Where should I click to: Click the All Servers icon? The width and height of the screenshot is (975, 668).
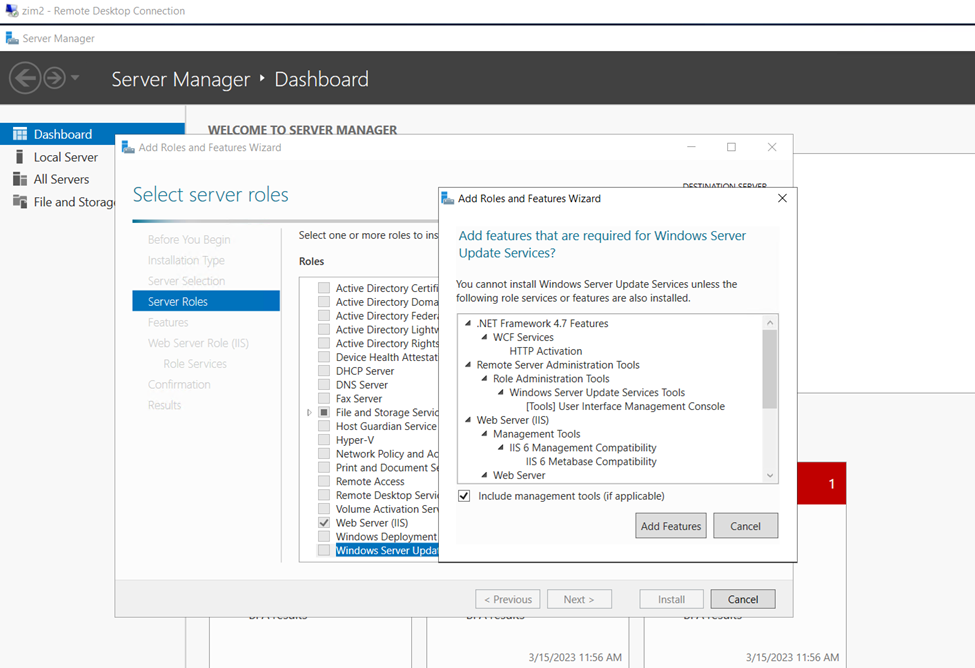(x=19, y=179)
